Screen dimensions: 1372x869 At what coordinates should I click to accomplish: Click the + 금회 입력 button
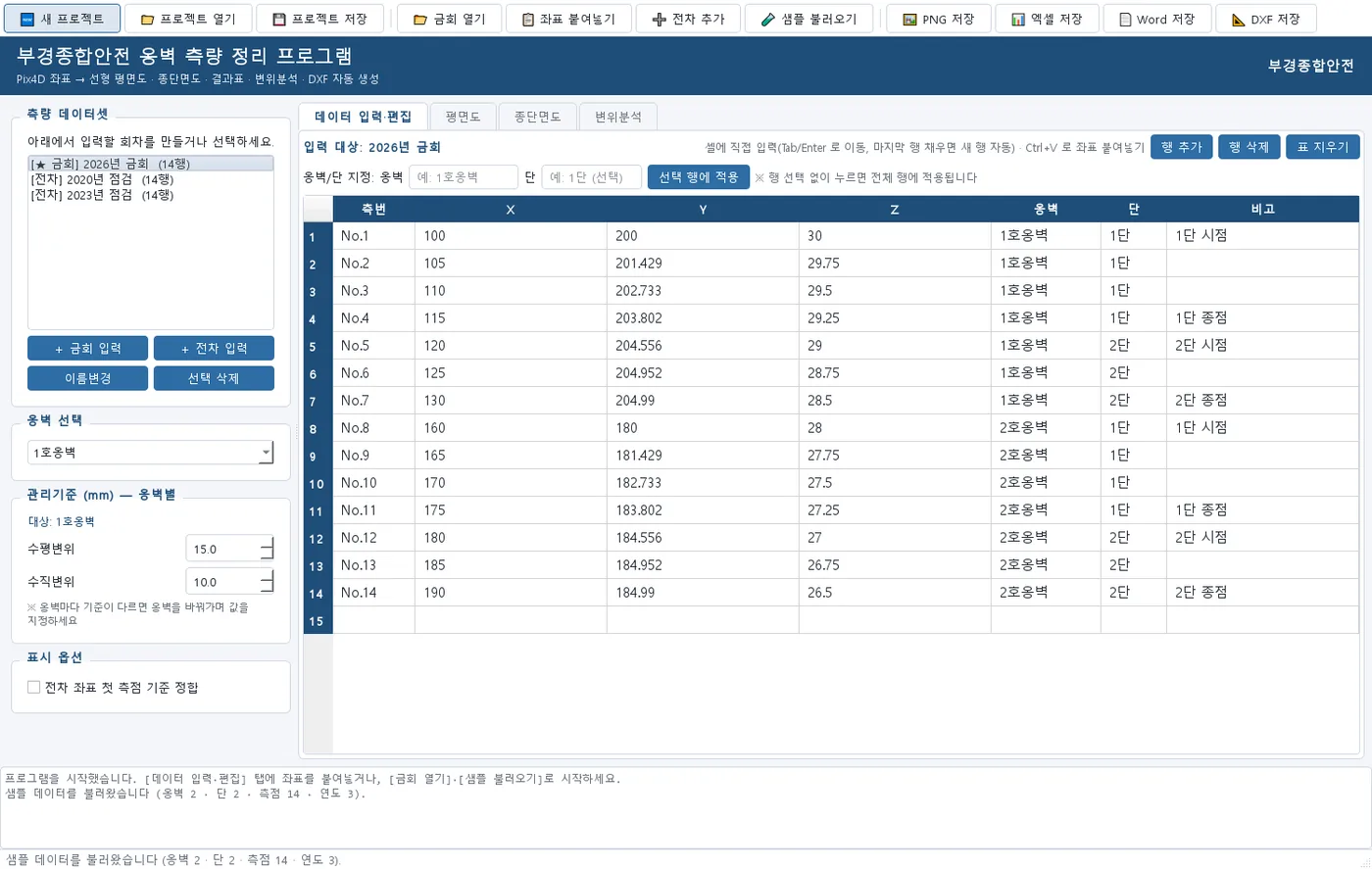click(x=88, y=349)
